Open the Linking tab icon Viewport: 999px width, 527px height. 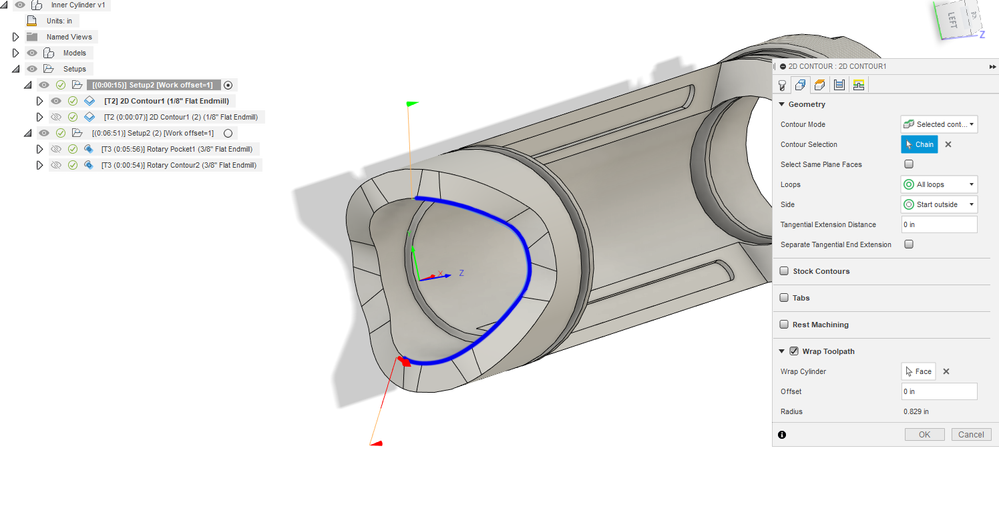[x=858, y=85]
